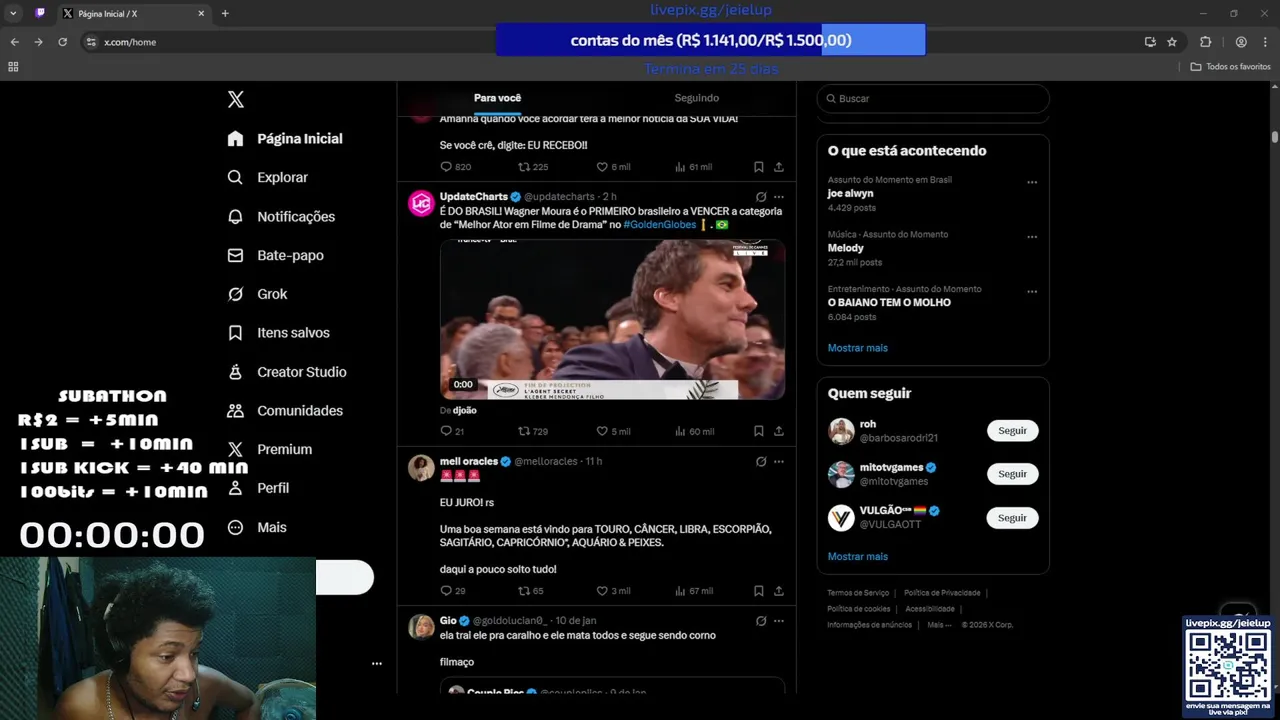1280x720 pixels.
Task: Open Creator Studio
Action: coord(286,372)
